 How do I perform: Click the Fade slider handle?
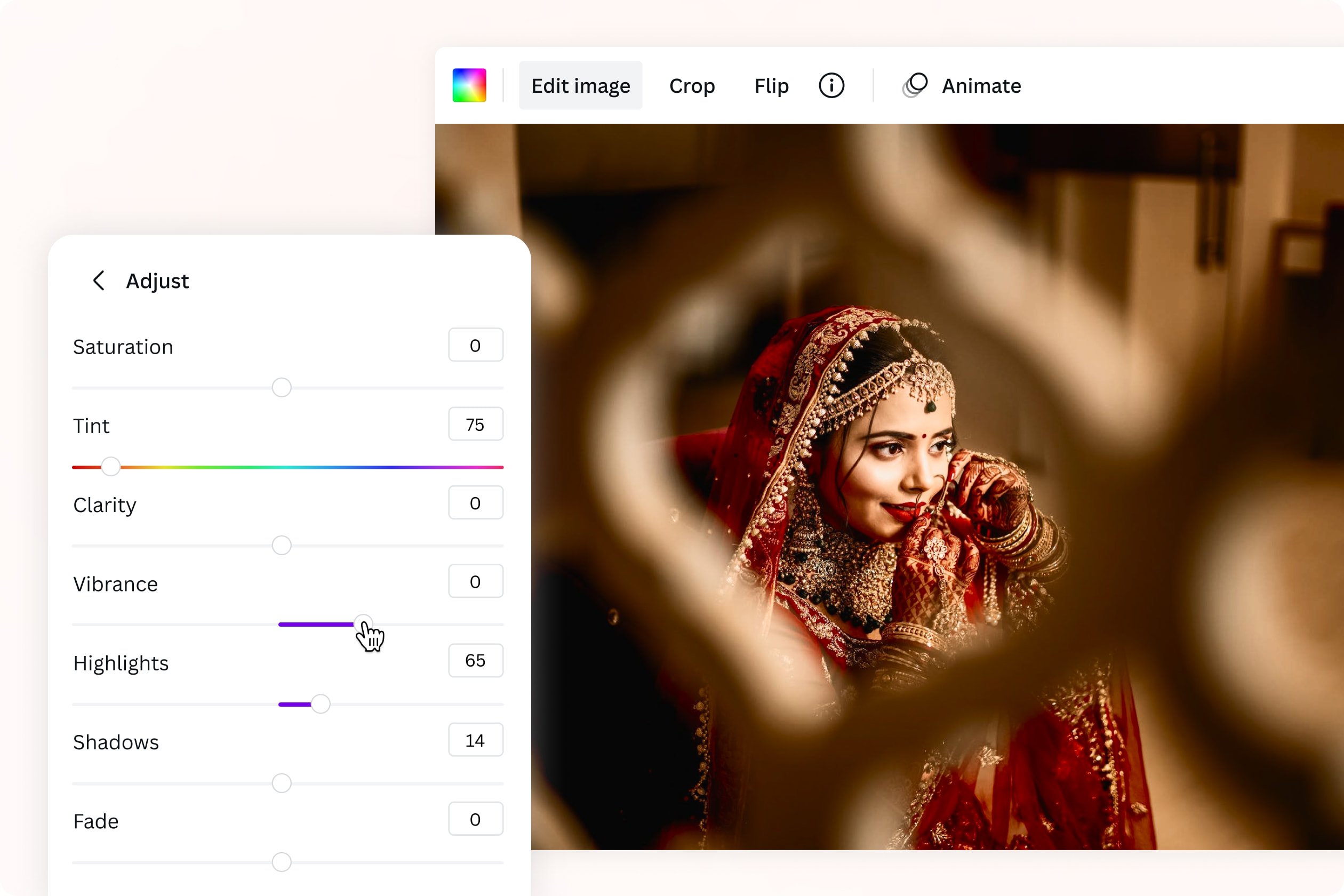click(x=281, y=862)
